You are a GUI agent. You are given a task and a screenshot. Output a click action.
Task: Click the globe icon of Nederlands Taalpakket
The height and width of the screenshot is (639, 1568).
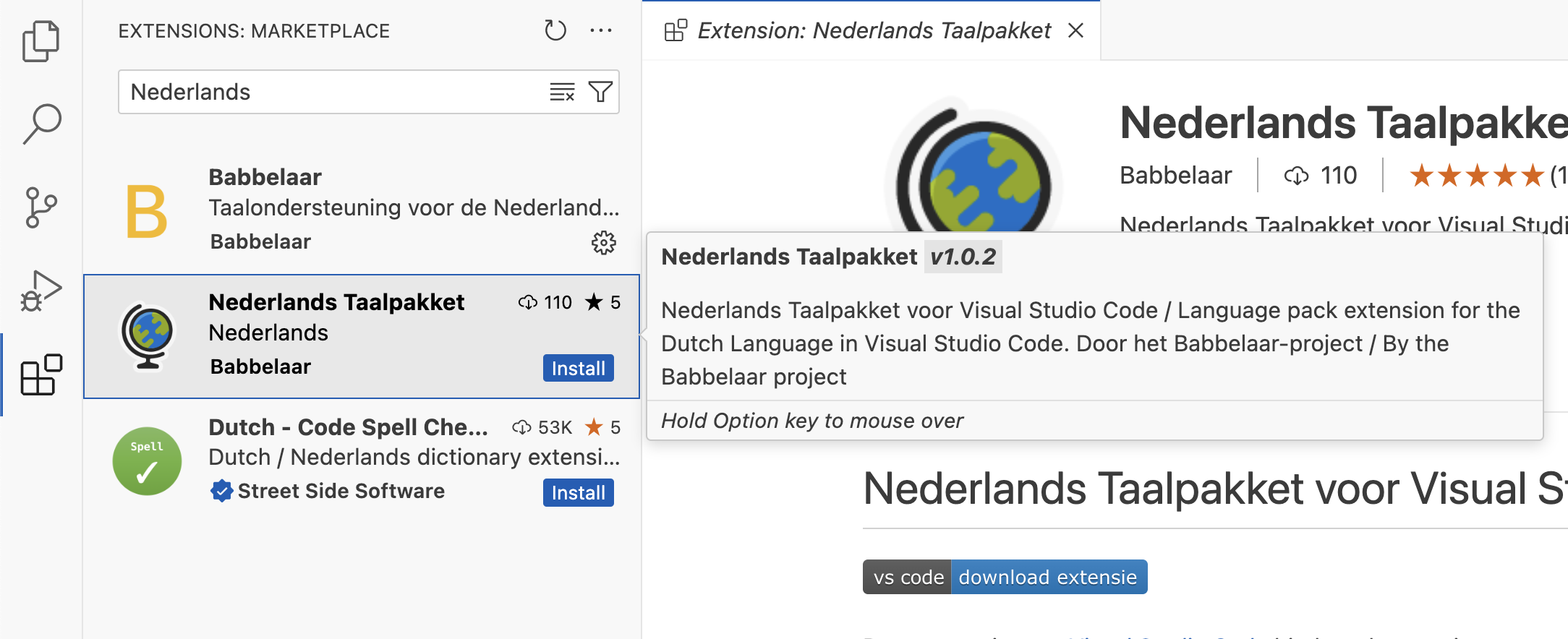point(148,335)
